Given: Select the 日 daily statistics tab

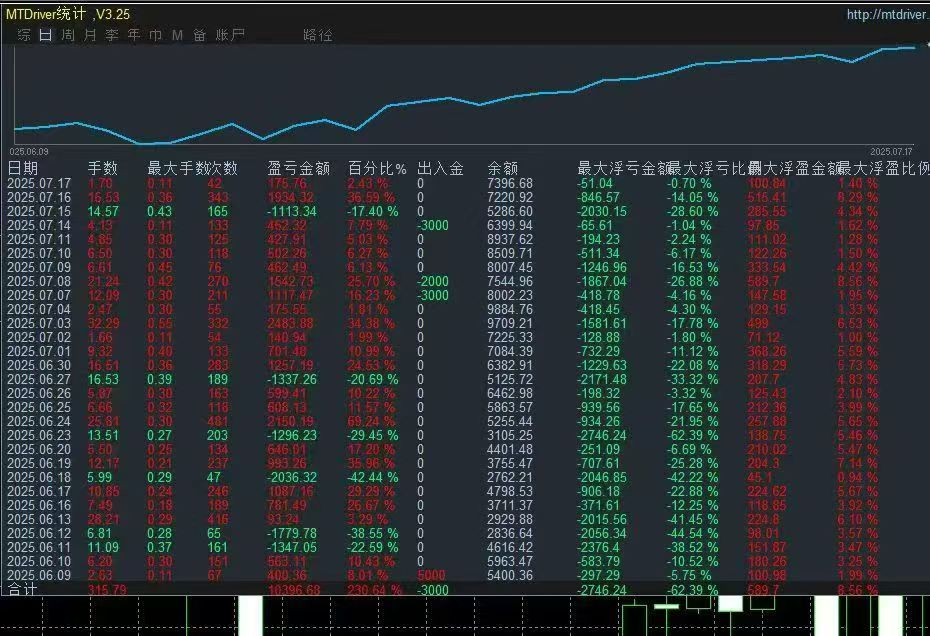Looking at the screenshot, I should click(x=46, y=35).
